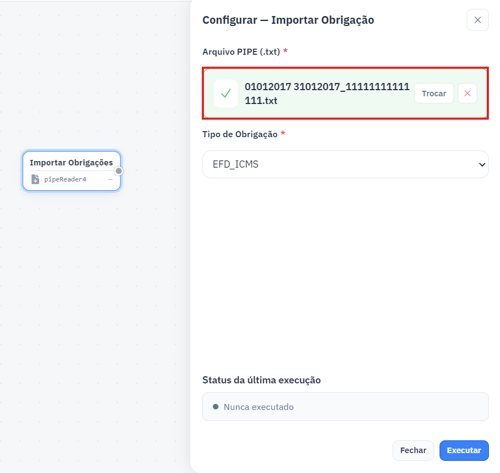500x473 pixels.
Task: Click the dash indicator on the node
Action: pyautogui.click(x=110, y=180)
